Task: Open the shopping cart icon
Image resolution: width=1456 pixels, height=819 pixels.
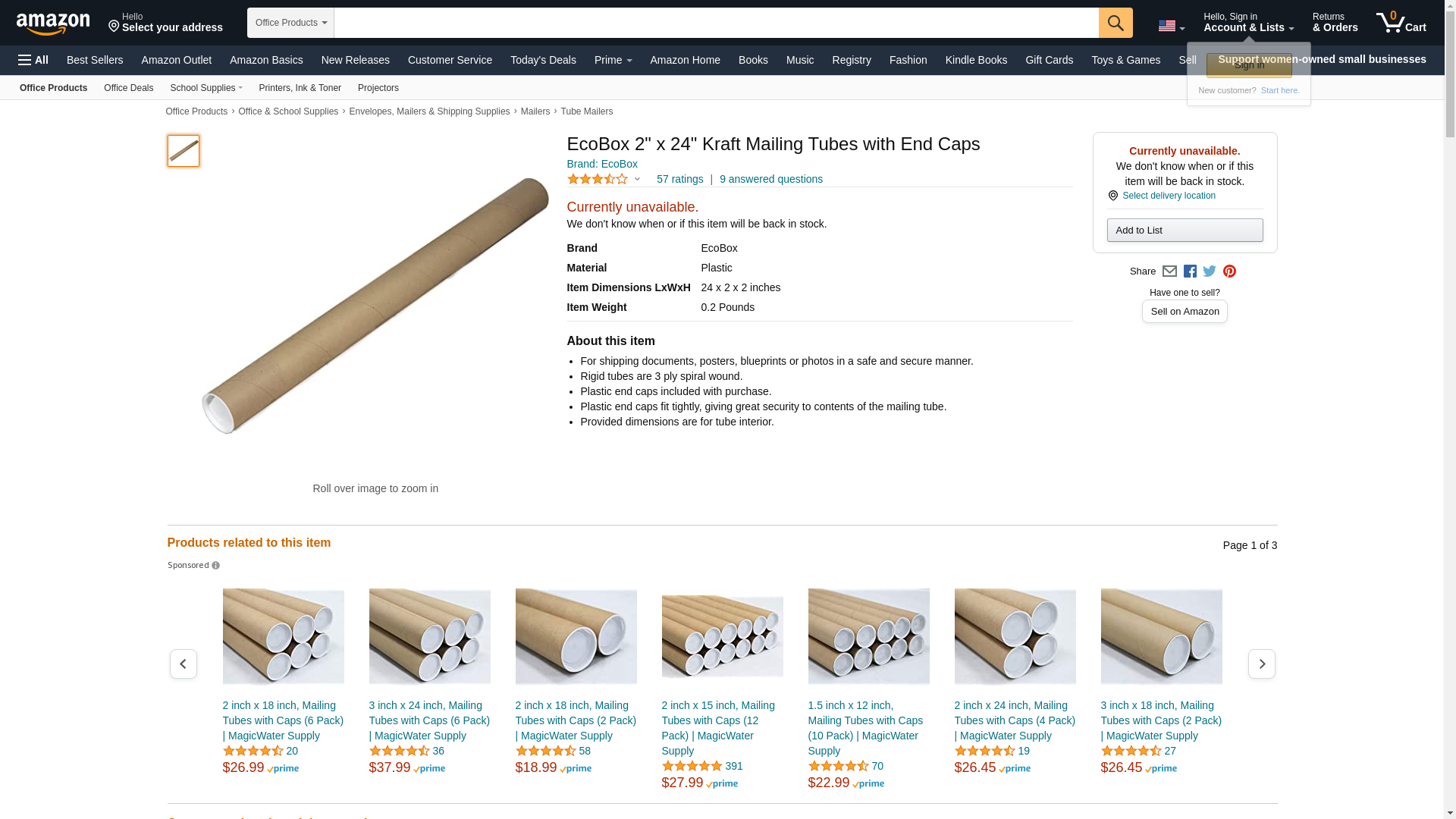Action: (1401, 22)
